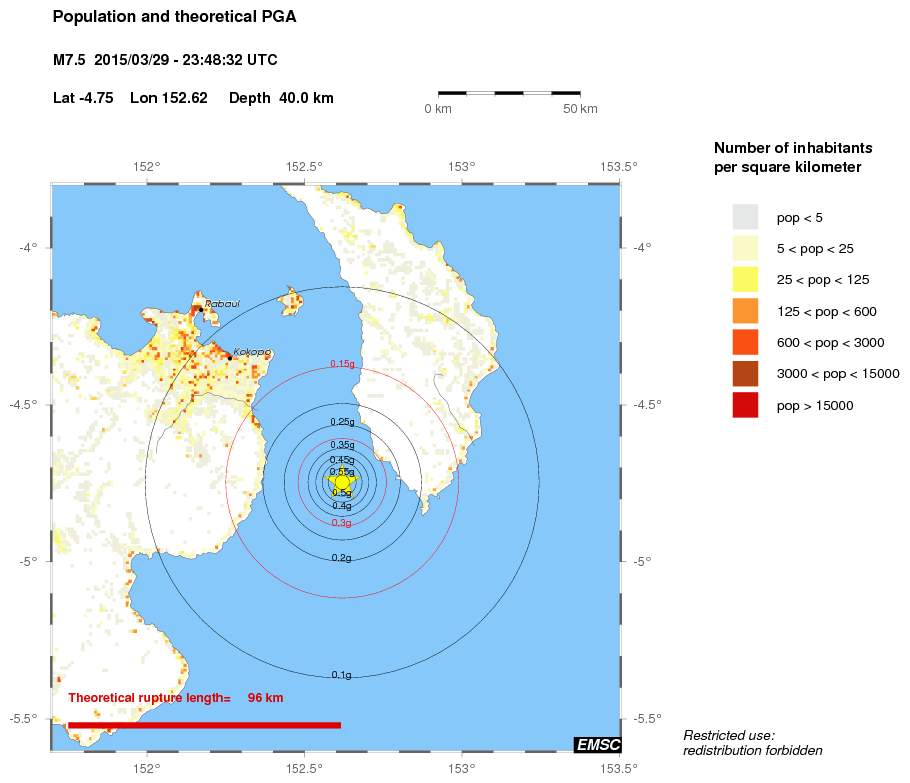
Task: Pick the red pop > 15000 legend swatch
Action: point(745,405)
